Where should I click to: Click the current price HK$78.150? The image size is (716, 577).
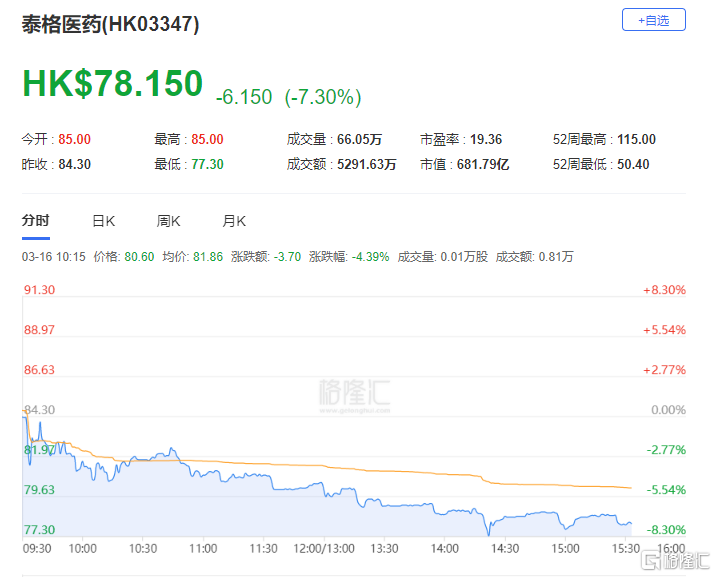pos(112,83)
